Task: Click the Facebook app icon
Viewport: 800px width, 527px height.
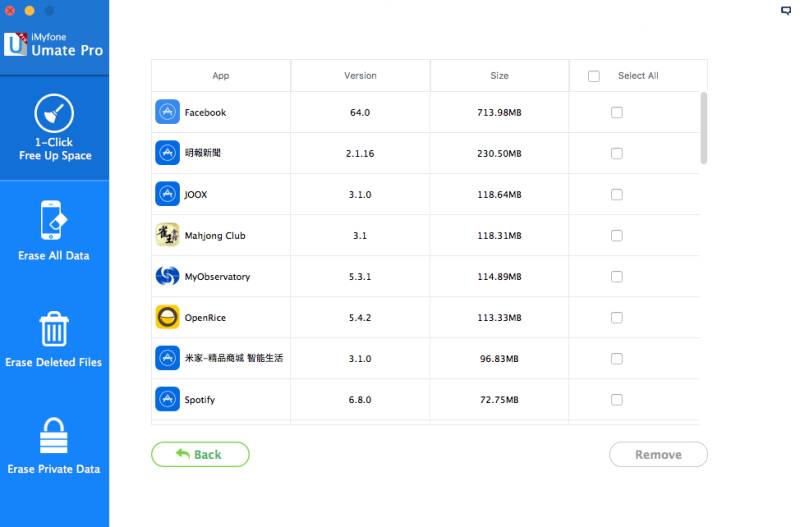Action: click(167, 112)
